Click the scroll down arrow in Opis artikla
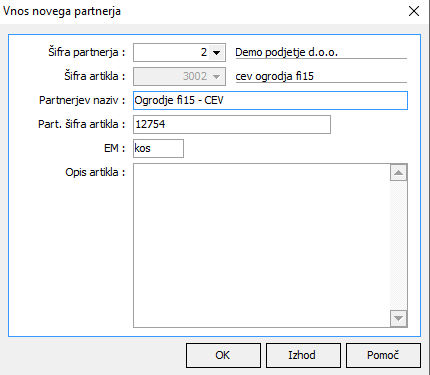Image resolution: width=430 pixels, height=375 pixels. click(399, 318)
